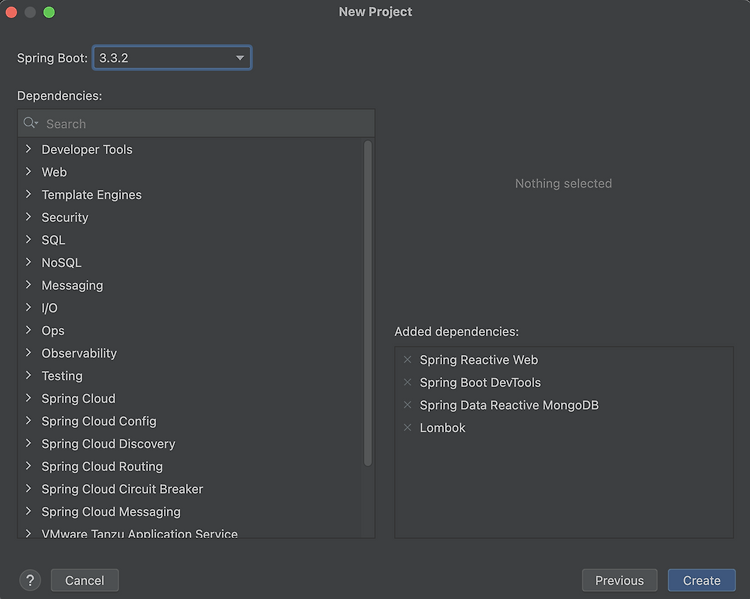This screenshot has height=599, width=750.
Task: Select the Spring Cloud Discovery row
Action: (x=190, y=444)
